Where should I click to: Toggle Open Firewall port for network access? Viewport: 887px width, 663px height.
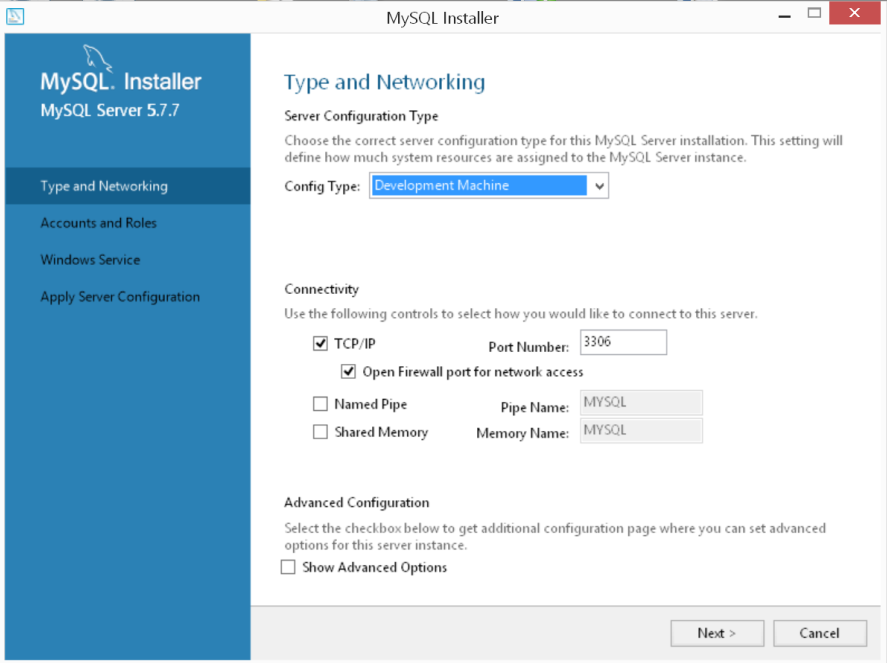click(x=348, y=372)
